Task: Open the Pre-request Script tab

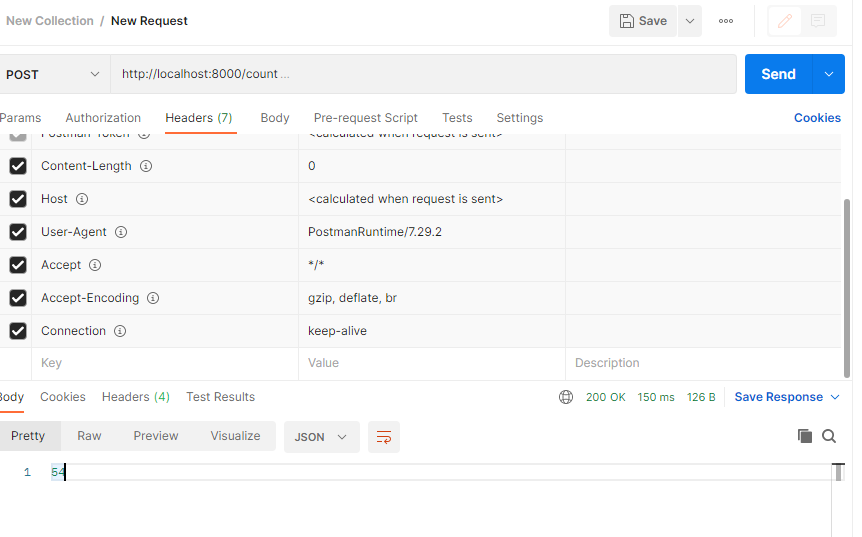Action: (x=366, y=118)
